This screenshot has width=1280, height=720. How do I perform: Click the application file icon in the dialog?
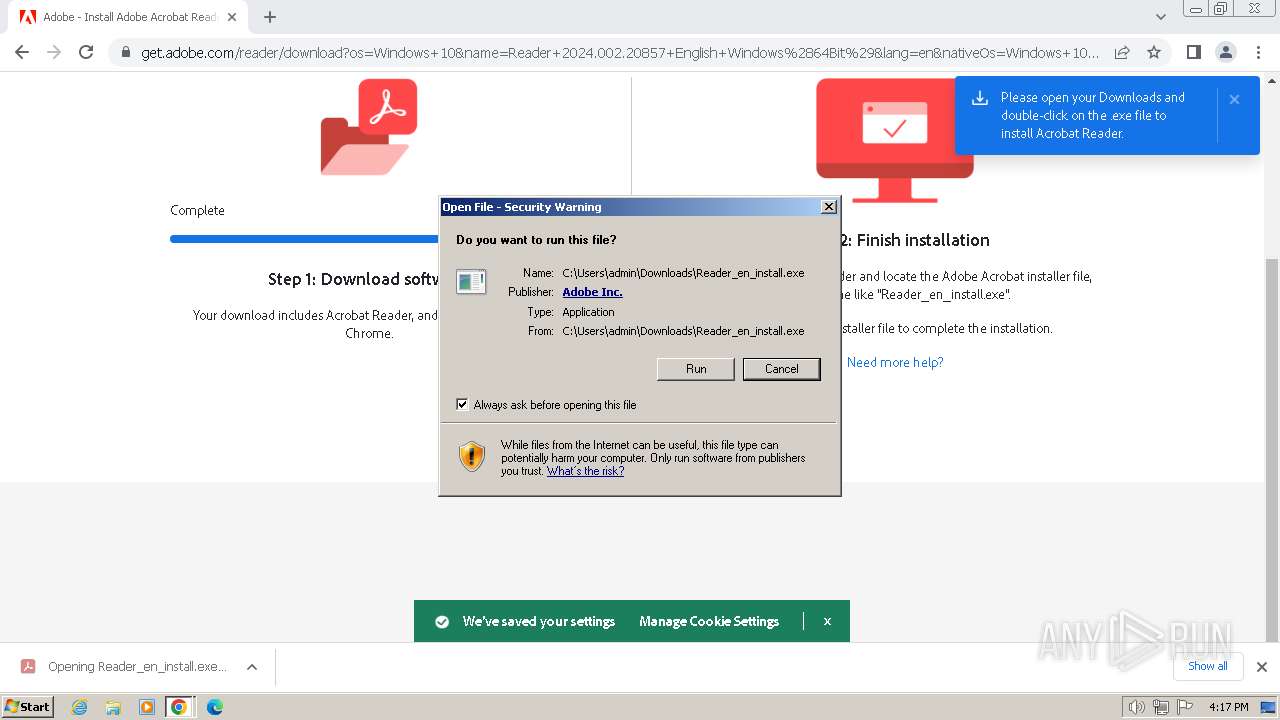coord(471,282)
